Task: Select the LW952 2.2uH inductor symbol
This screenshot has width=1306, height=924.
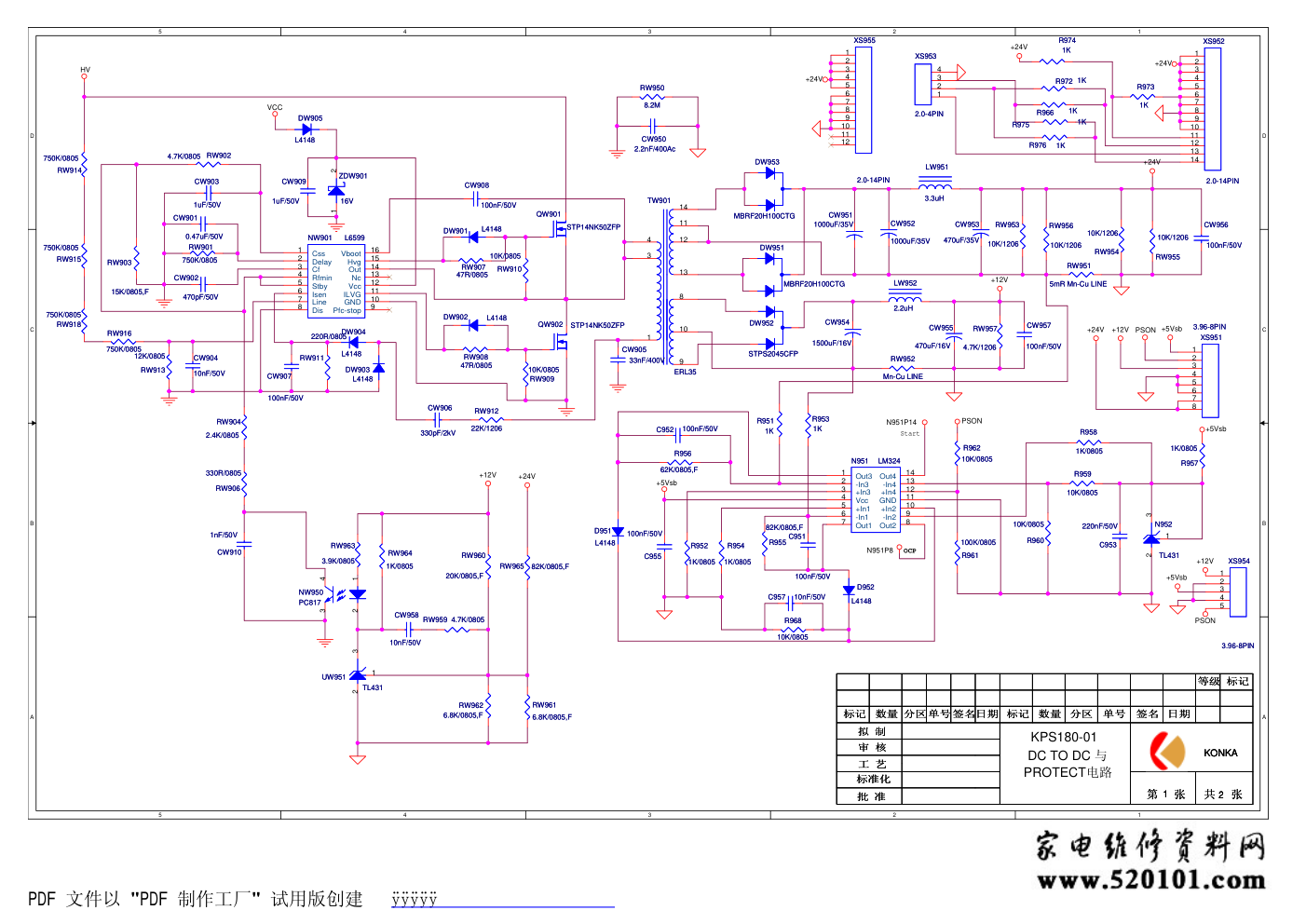Action: [905, 297]
